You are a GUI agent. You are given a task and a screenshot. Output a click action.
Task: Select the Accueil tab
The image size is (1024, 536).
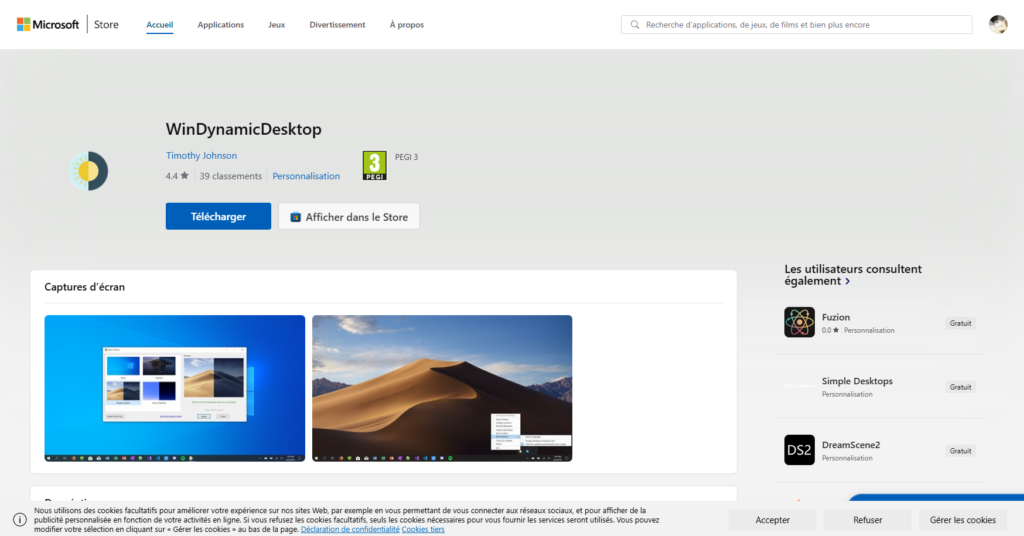[x=159, y=25]
